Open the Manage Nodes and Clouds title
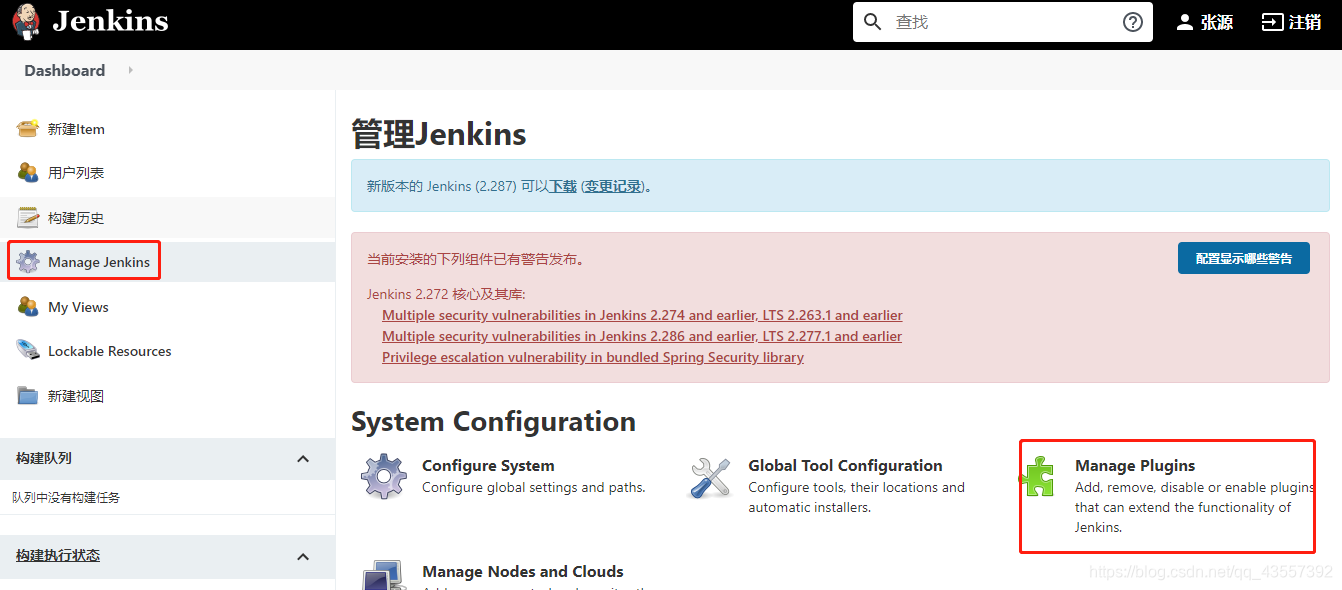Image resolution: width=1342 pixels, height=590 pixels. [523, 572]
